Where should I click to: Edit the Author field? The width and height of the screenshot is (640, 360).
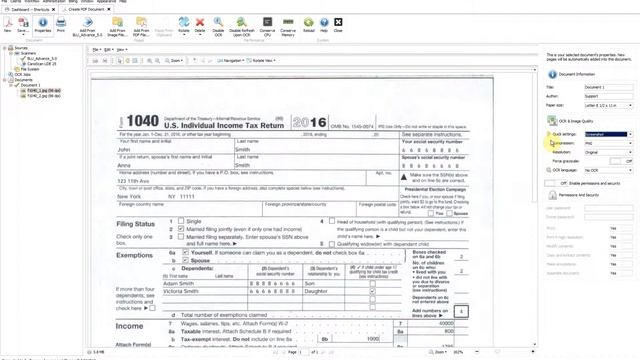[609, 96]
